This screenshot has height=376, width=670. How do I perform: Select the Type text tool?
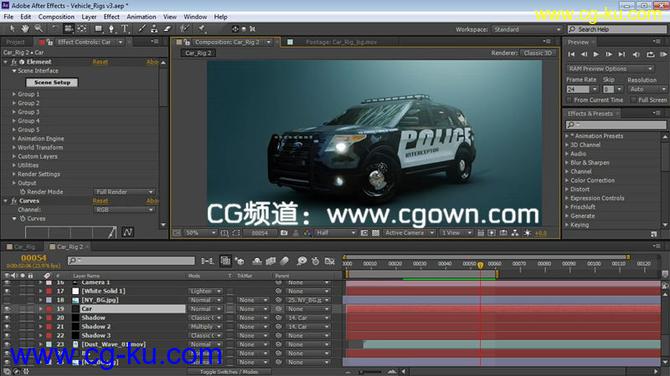(x=124, y=29)
